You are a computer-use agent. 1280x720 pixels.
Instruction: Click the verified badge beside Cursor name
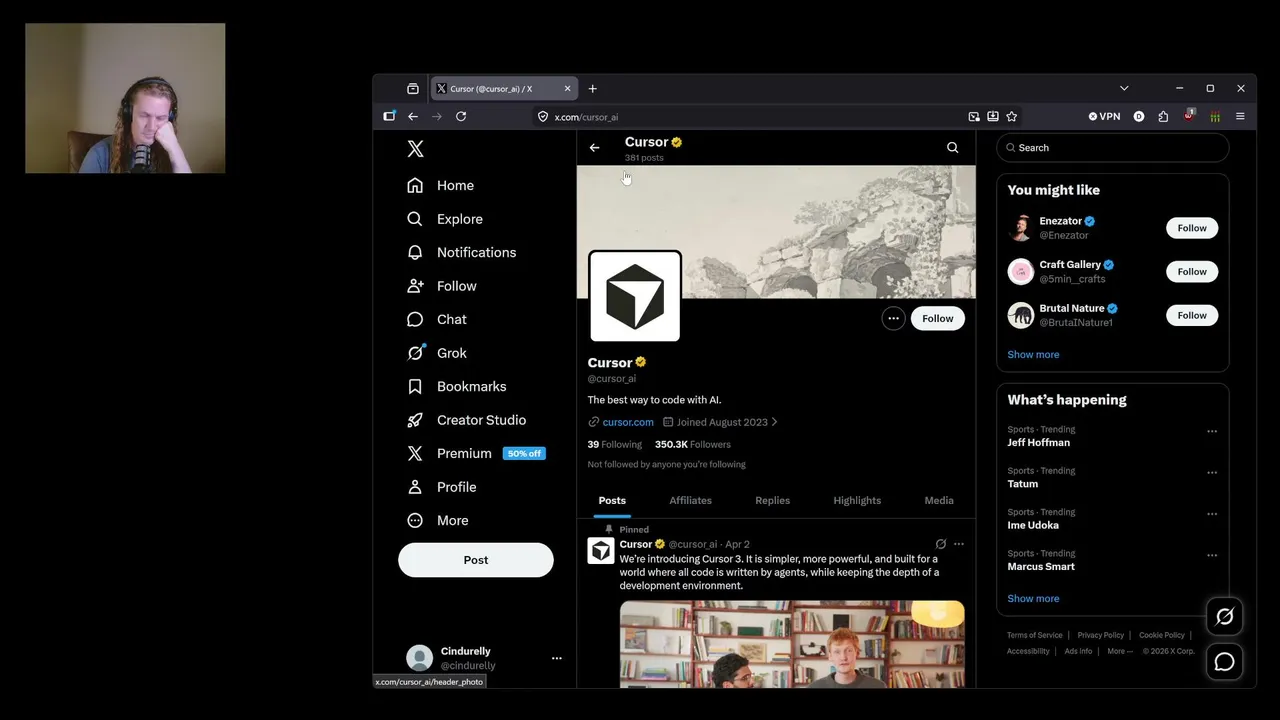(x=641, y=362)
